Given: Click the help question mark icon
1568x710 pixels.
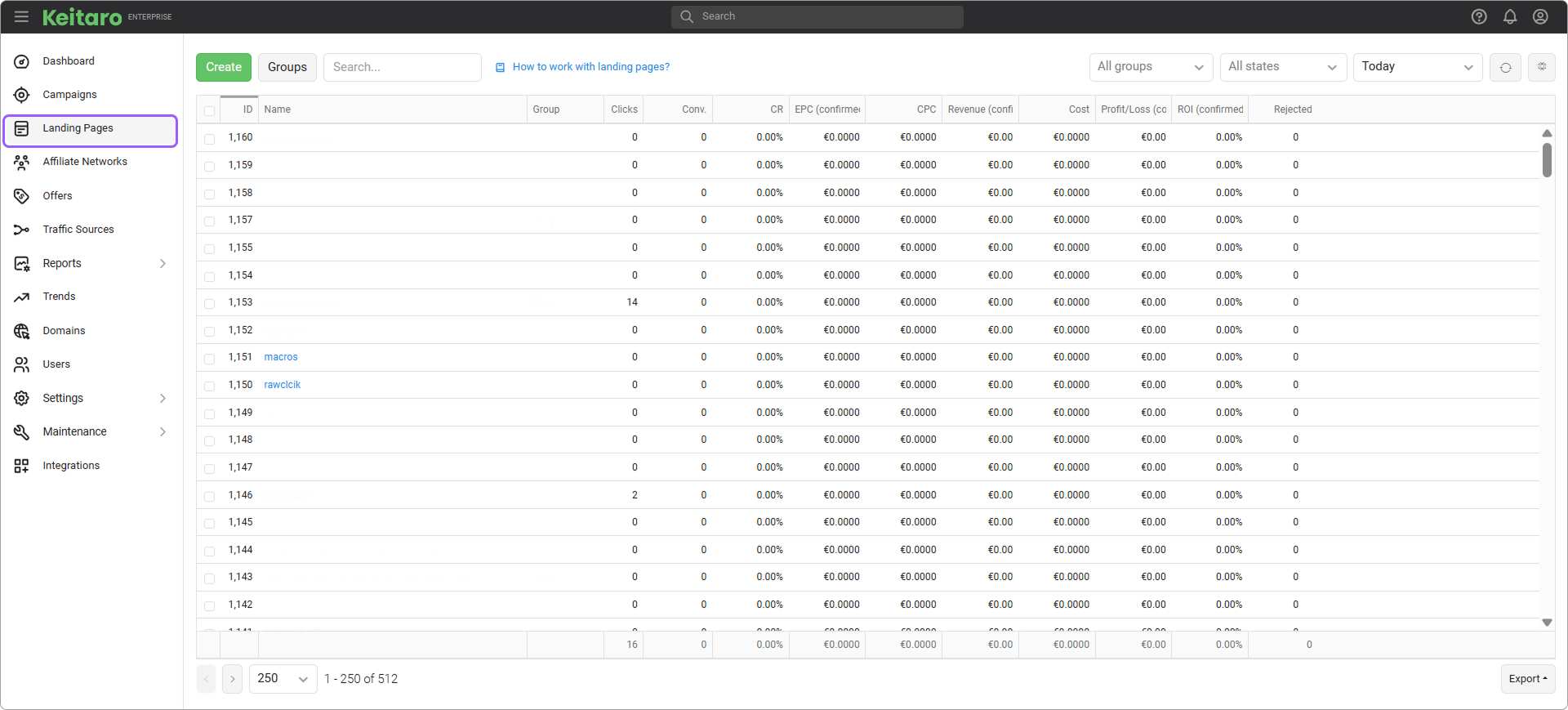Looking at the screenshot, I should tap(1479, 16).
